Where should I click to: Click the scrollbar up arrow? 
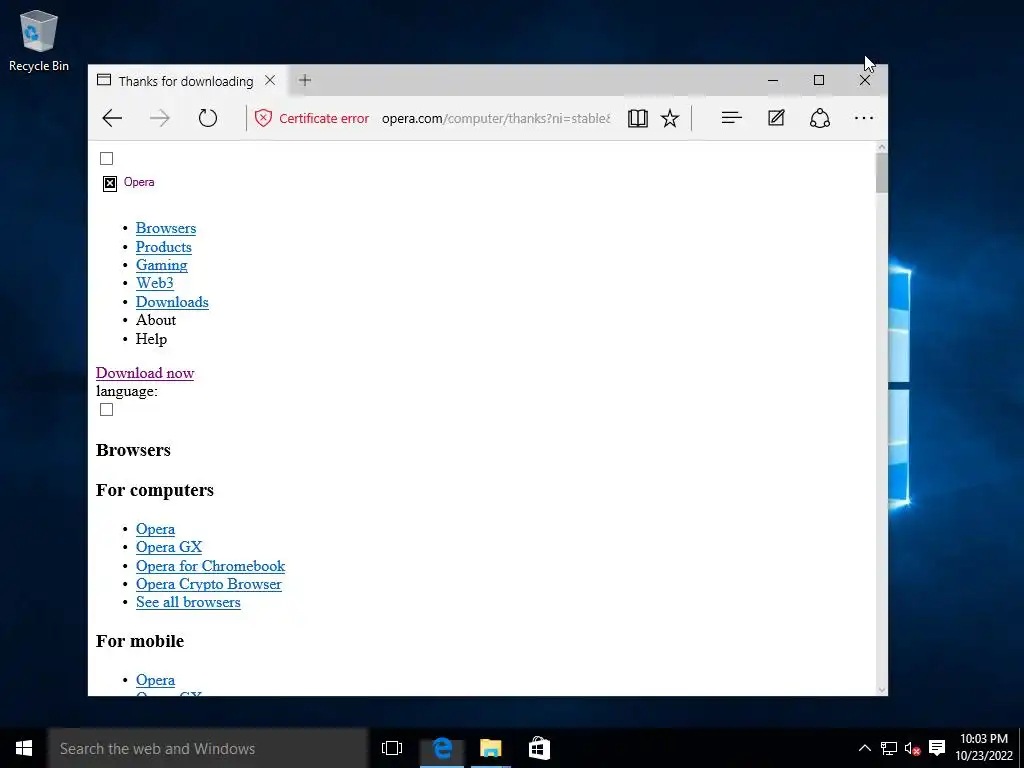click(x=882, y=147)
